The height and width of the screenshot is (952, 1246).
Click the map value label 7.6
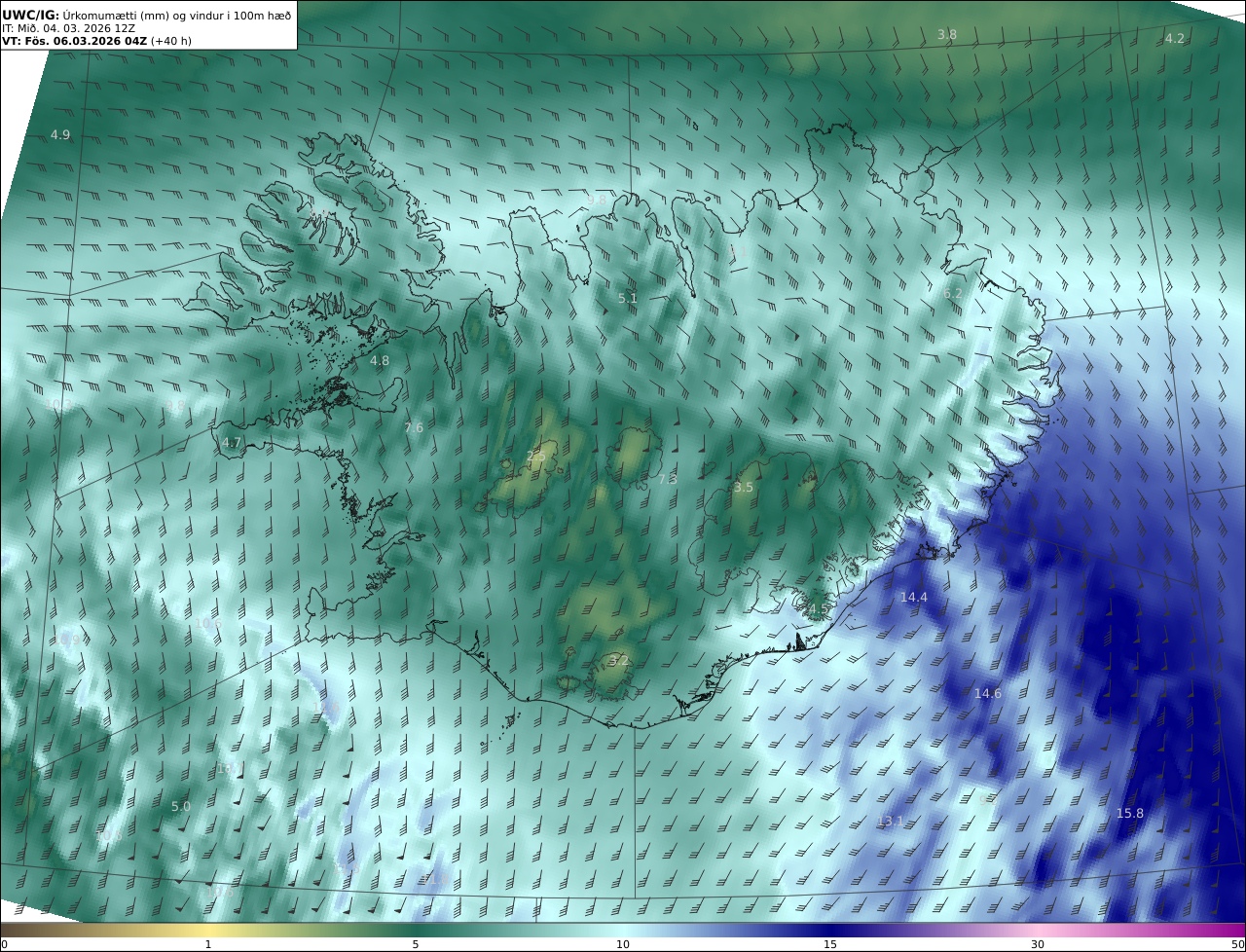click(414, 428)
